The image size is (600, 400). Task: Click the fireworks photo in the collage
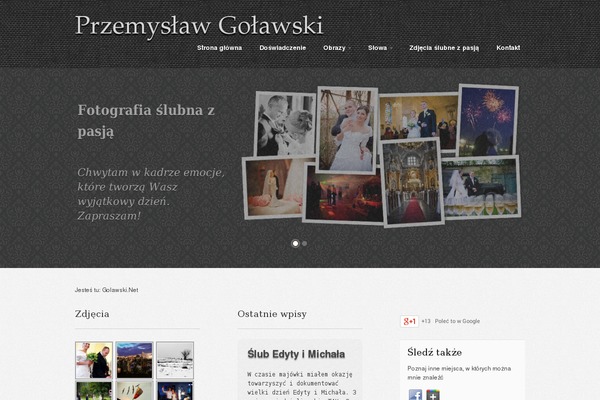click(x=488, y=121)
